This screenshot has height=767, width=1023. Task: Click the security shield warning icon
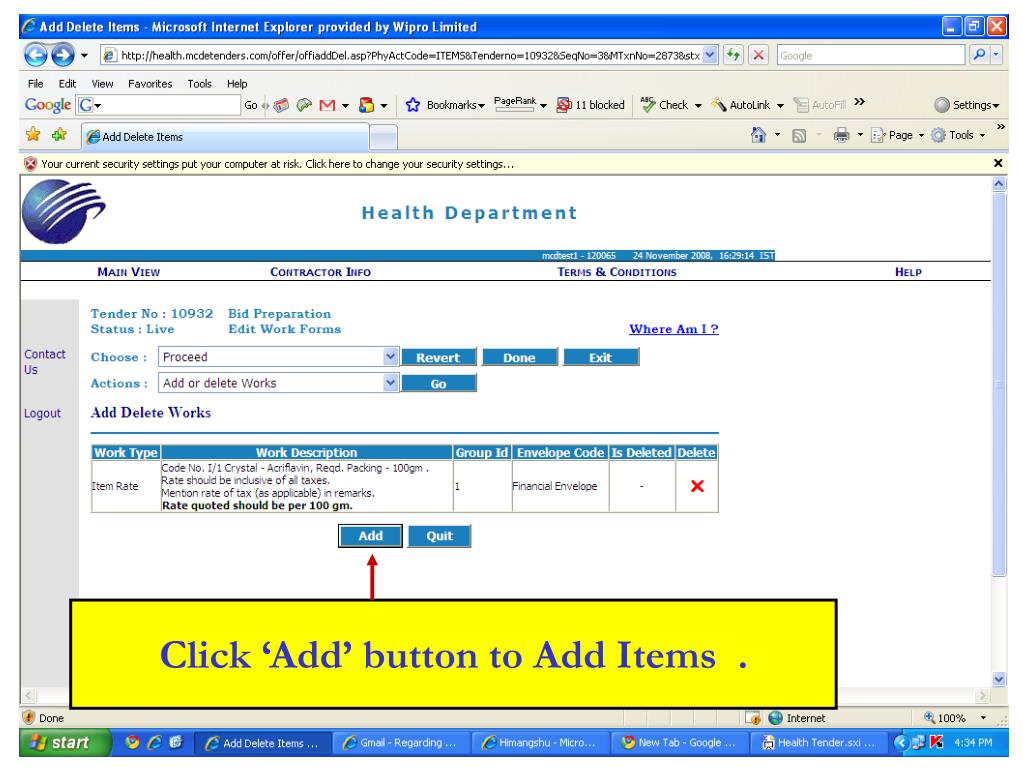point(30,164)
